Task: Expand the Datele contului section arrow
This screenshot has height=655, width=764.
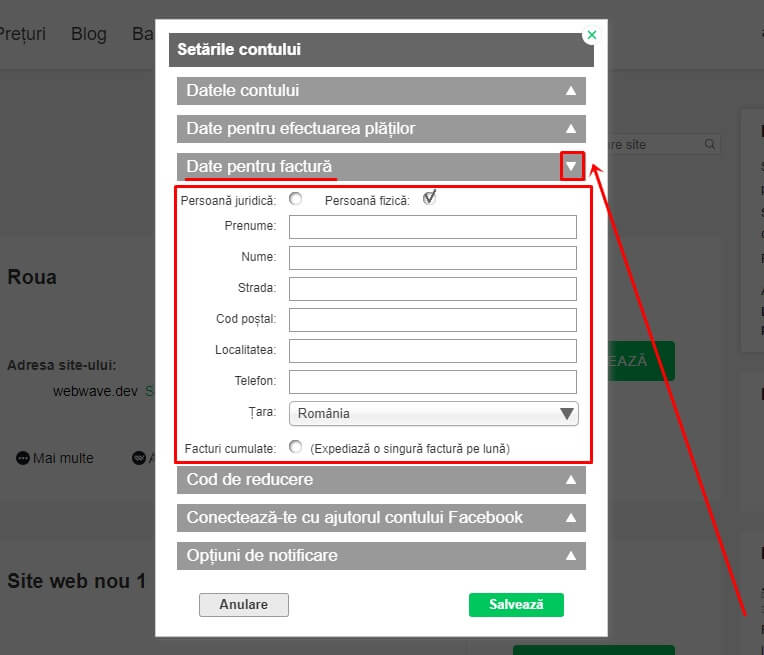Action: point(571,91)
